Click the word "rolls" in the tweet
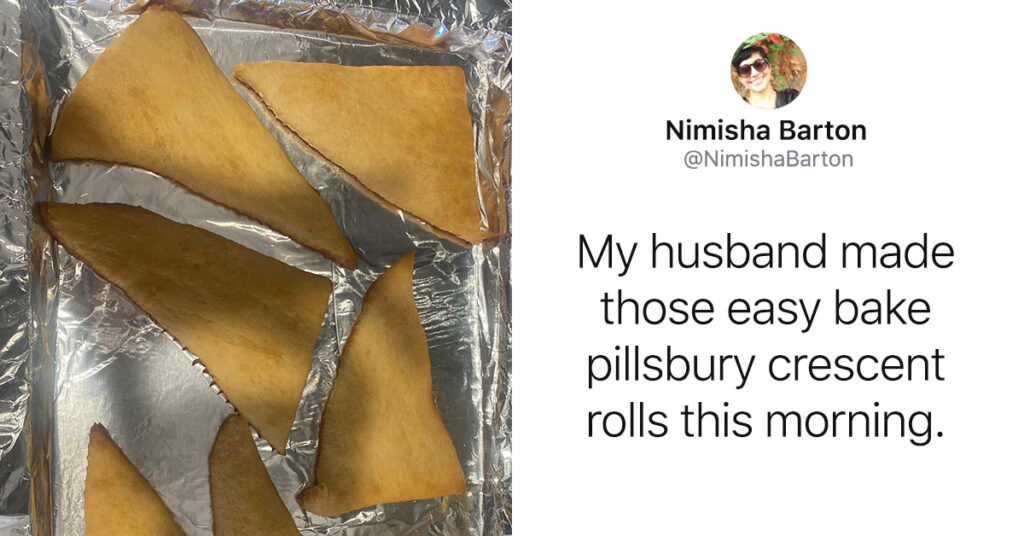This screenshot has height=536, width=1024. tap(627, 421)
